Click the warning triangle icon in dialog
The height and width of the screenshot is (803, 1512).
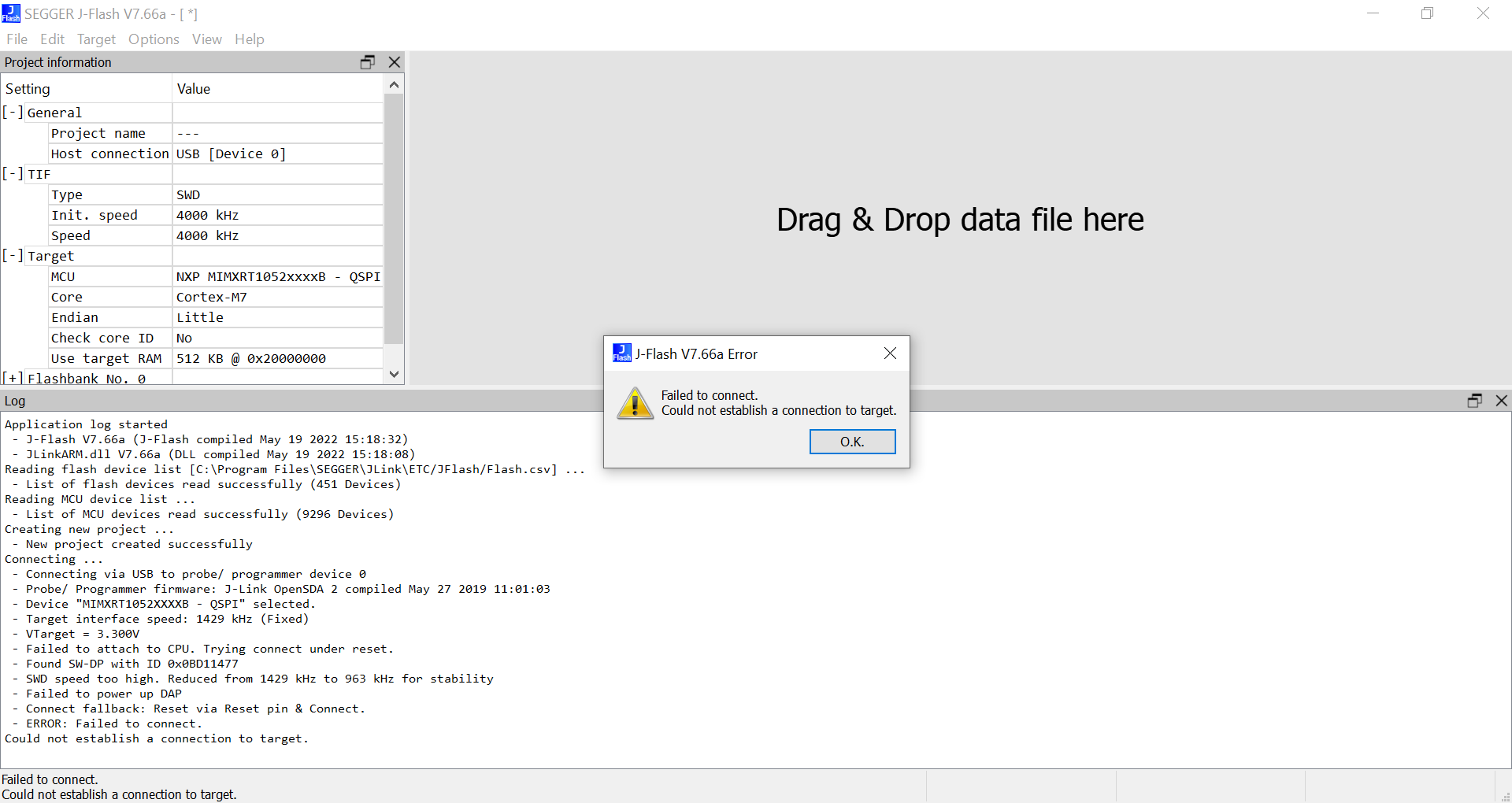635,404
